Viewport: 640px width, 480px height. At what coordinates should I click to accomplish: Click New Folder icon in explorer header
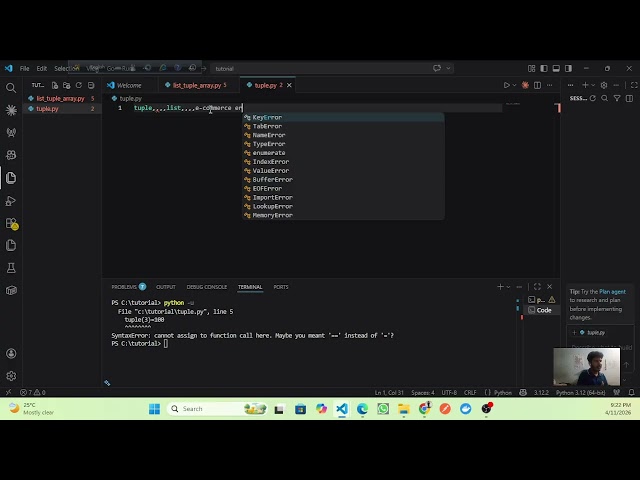point(67,85)
